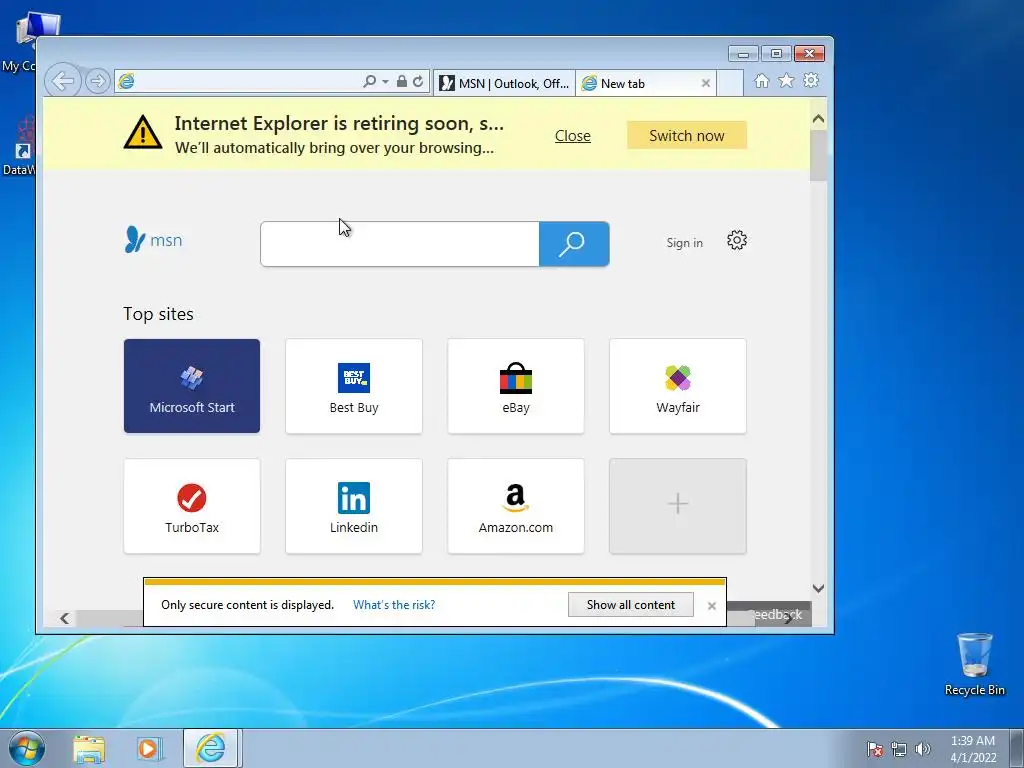Add a top site with the plus tile

[x=678, y=506]
